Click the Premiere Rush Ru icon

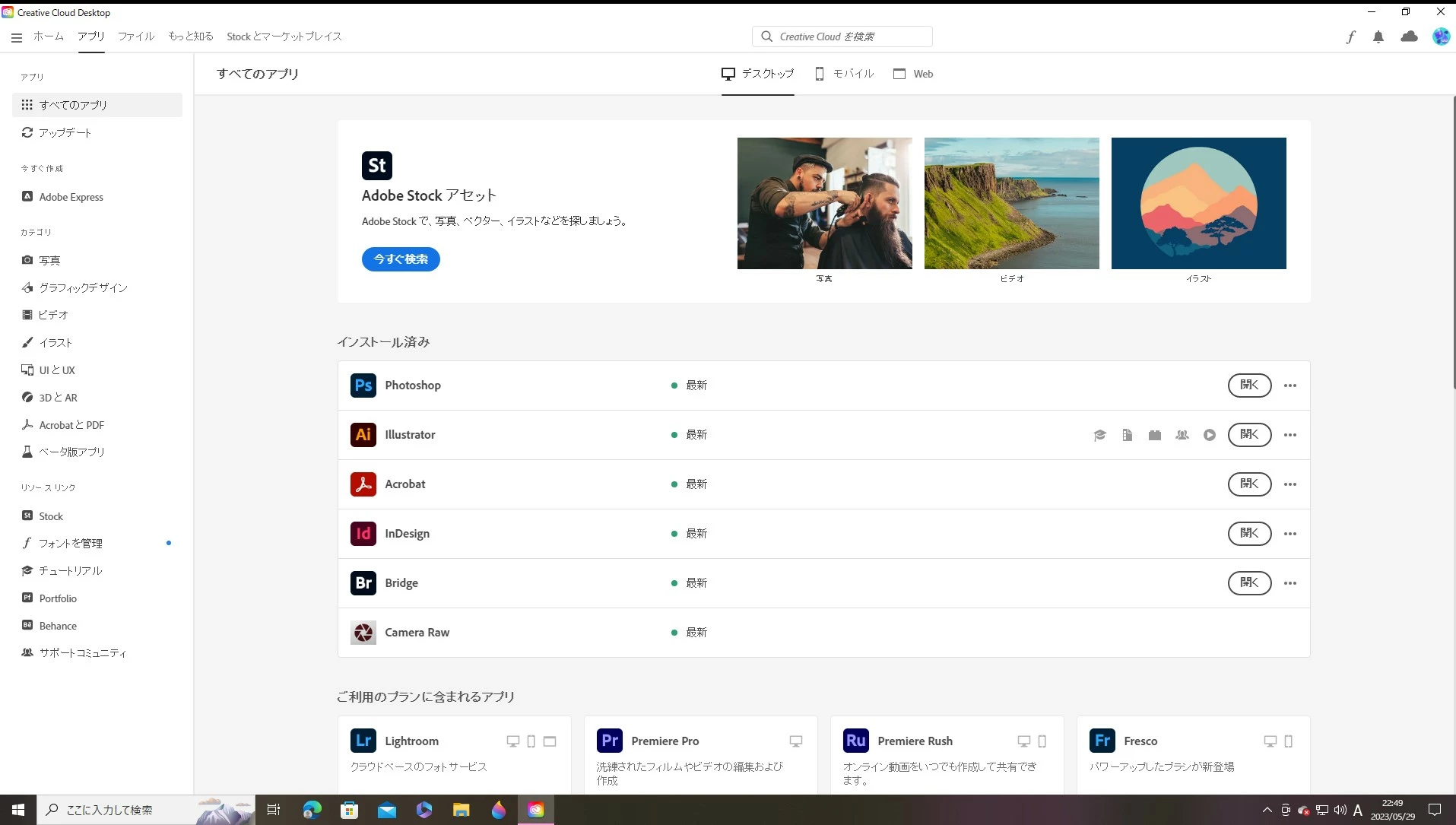(x=856, y=741)
